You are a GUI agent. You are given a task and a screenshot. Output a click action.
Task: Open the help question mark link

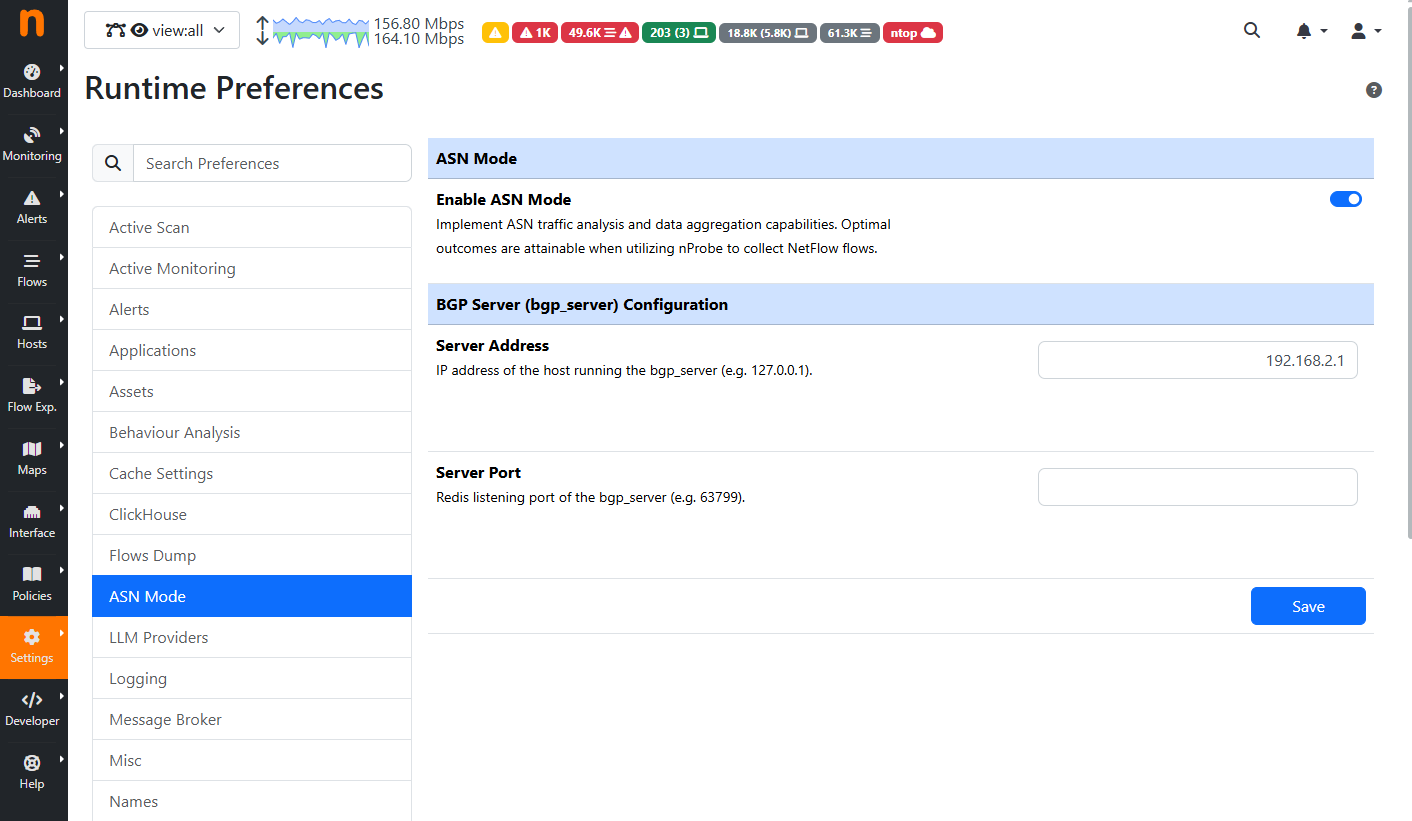click(x=1373, y=90)
